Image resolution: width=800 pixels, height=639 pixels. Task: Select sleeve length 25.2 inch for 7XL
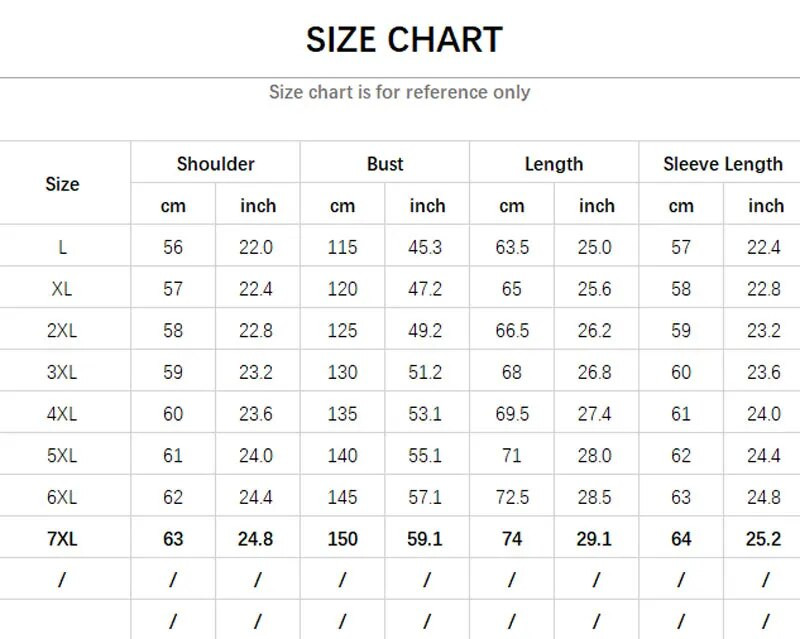[764, 539]
